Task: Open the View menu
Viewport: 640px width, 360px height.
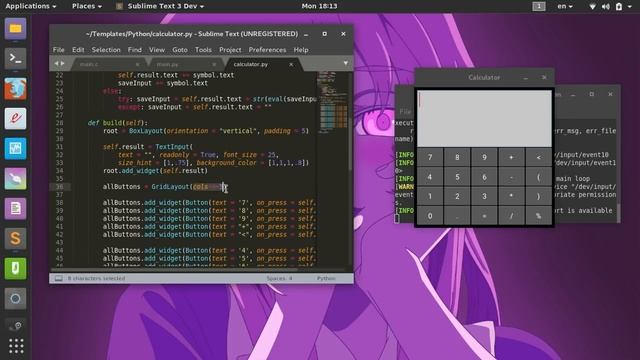Action: (157, 50)
